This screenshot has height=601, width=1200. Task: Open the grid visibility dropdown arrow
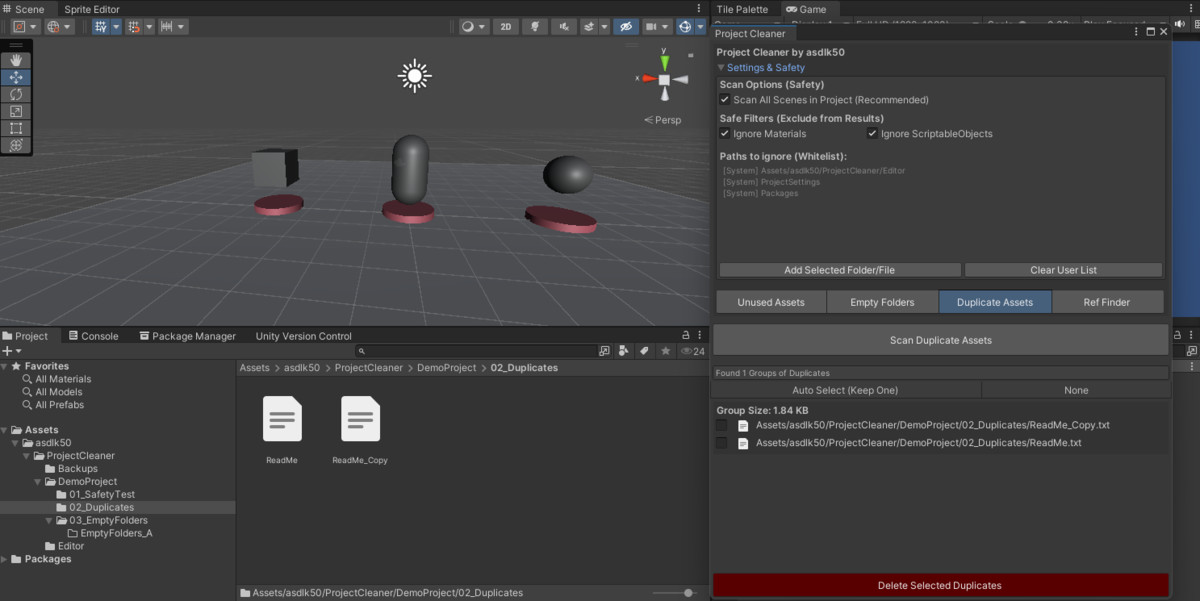tap(116, 27)
